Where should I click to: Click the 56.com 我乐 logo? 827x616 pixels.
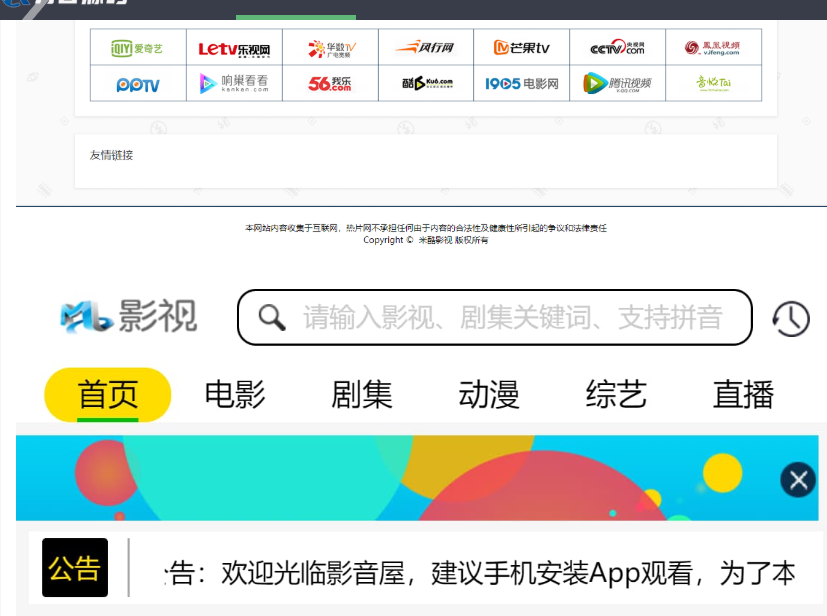332,83
